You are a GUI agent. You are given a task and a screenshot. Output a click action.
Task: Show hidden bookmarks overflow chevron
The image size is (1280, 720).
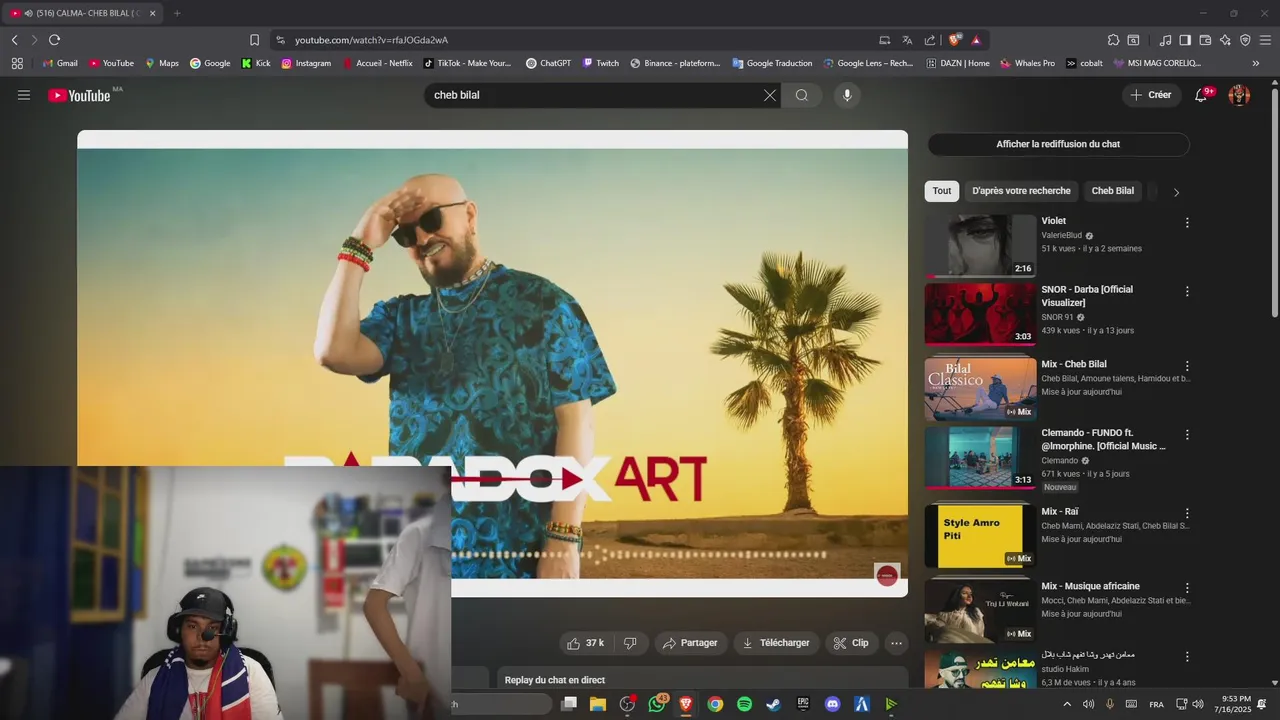click(x=1256, y=63)
